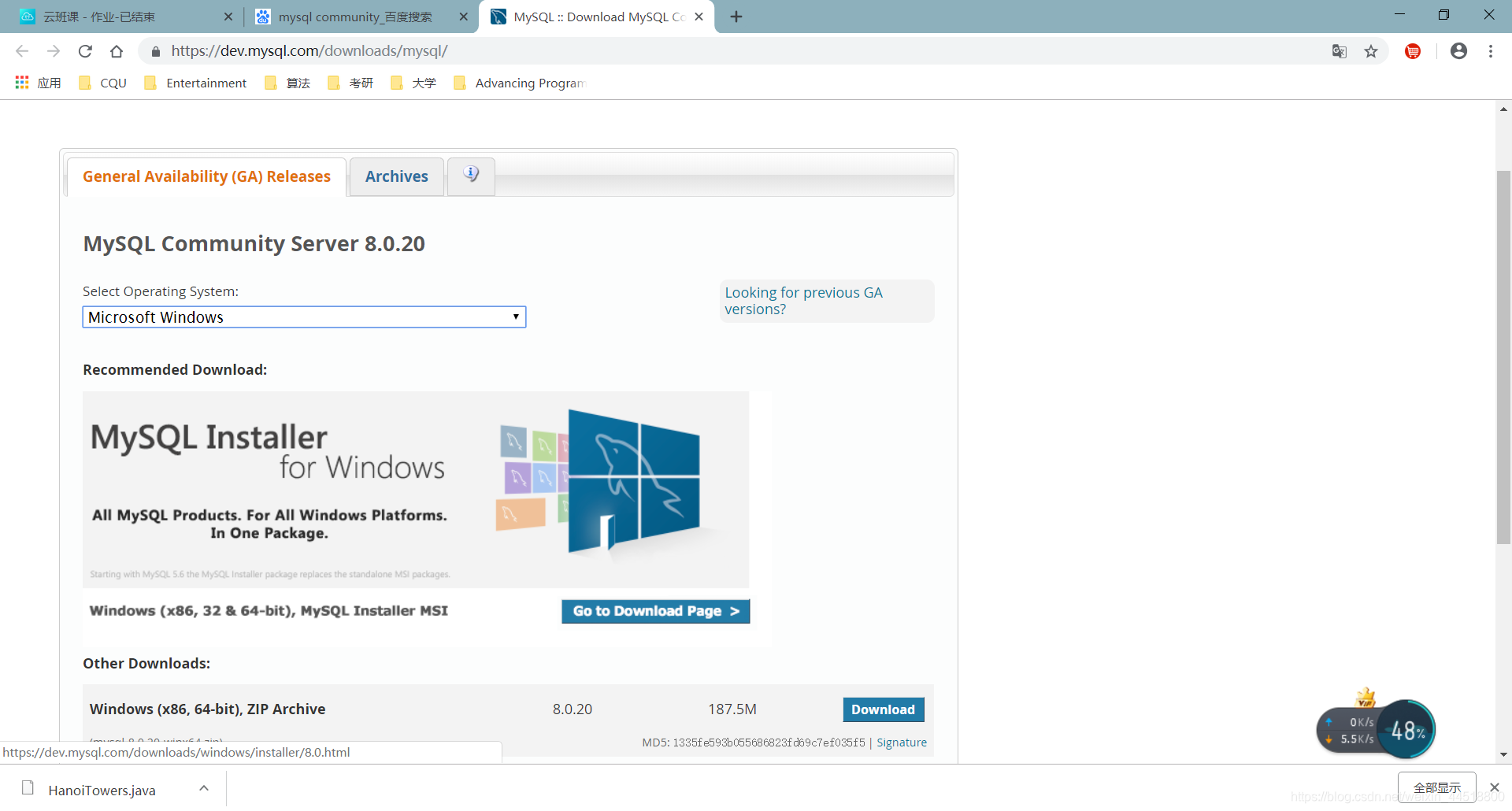This screenshot has height=811, width=1512.
Task: Click the '187.5M' file size text
Action: 732,709
